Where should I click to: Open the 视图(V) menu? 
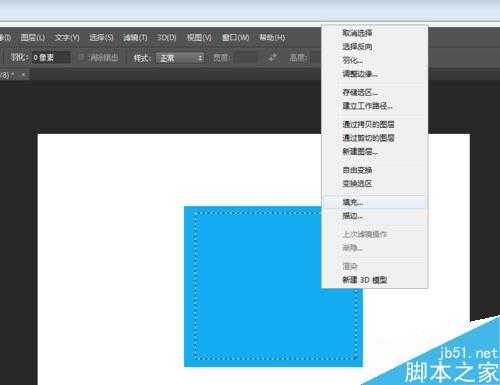(199, 37)
